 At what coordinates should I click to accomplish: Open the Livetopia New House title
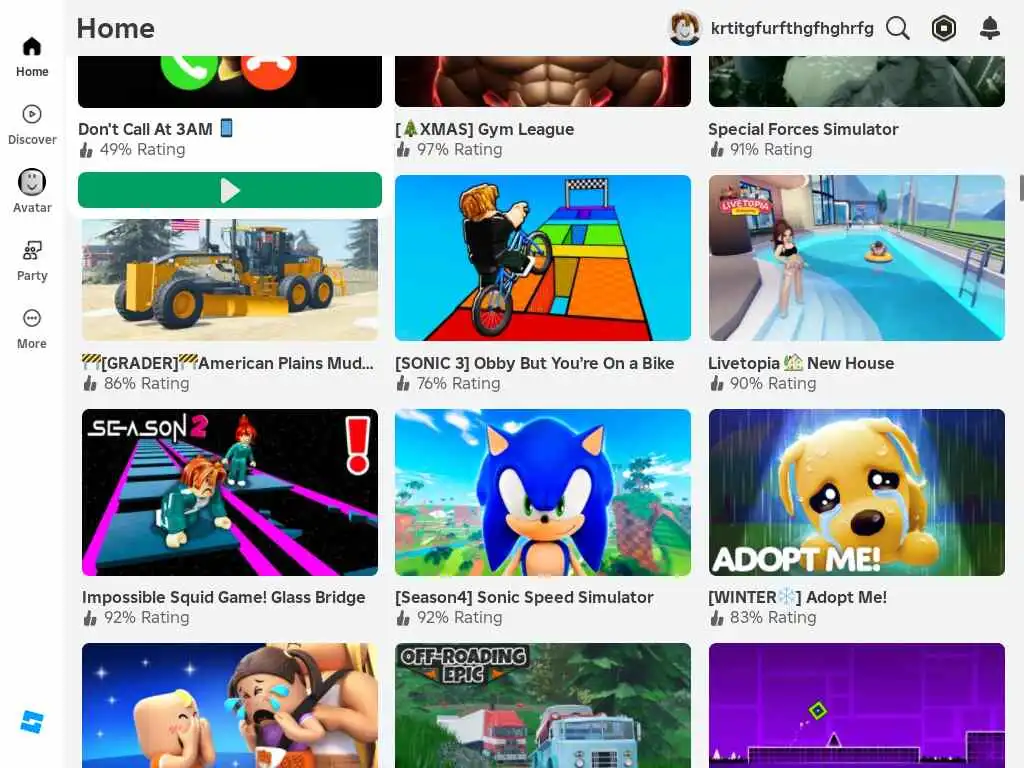tap(801, 363)
